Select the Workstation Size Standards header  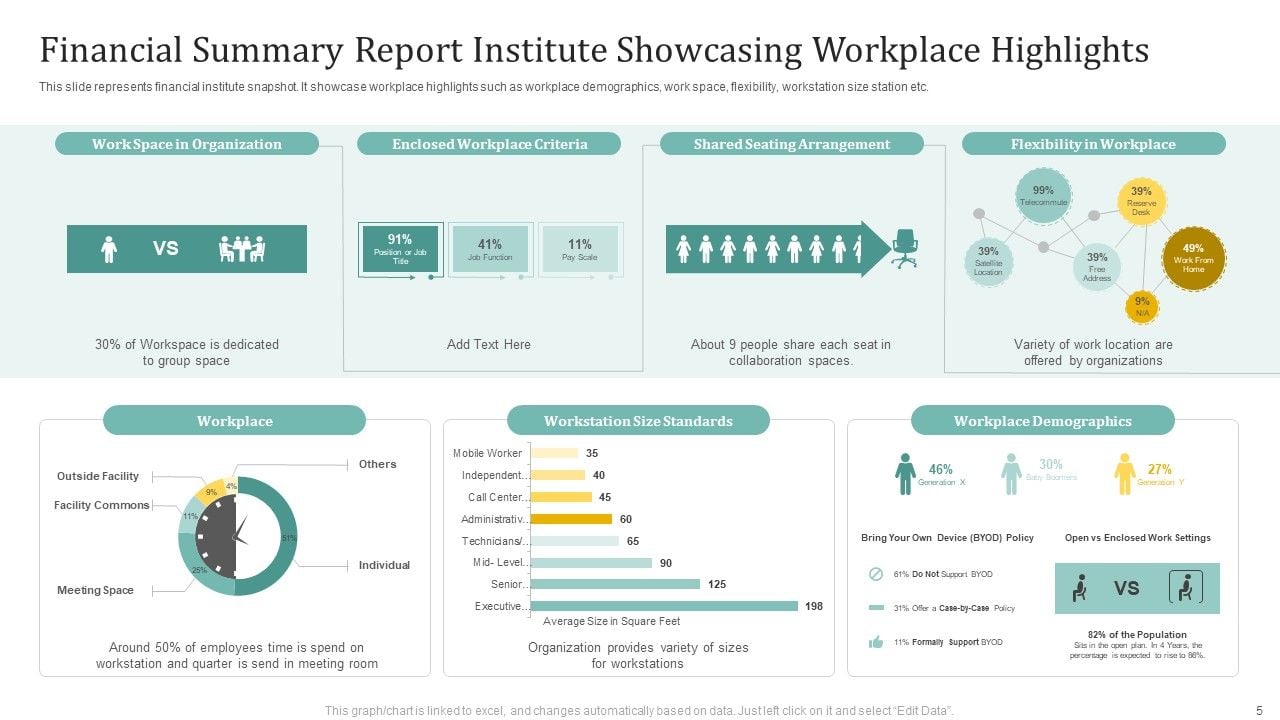click(638, 420)
